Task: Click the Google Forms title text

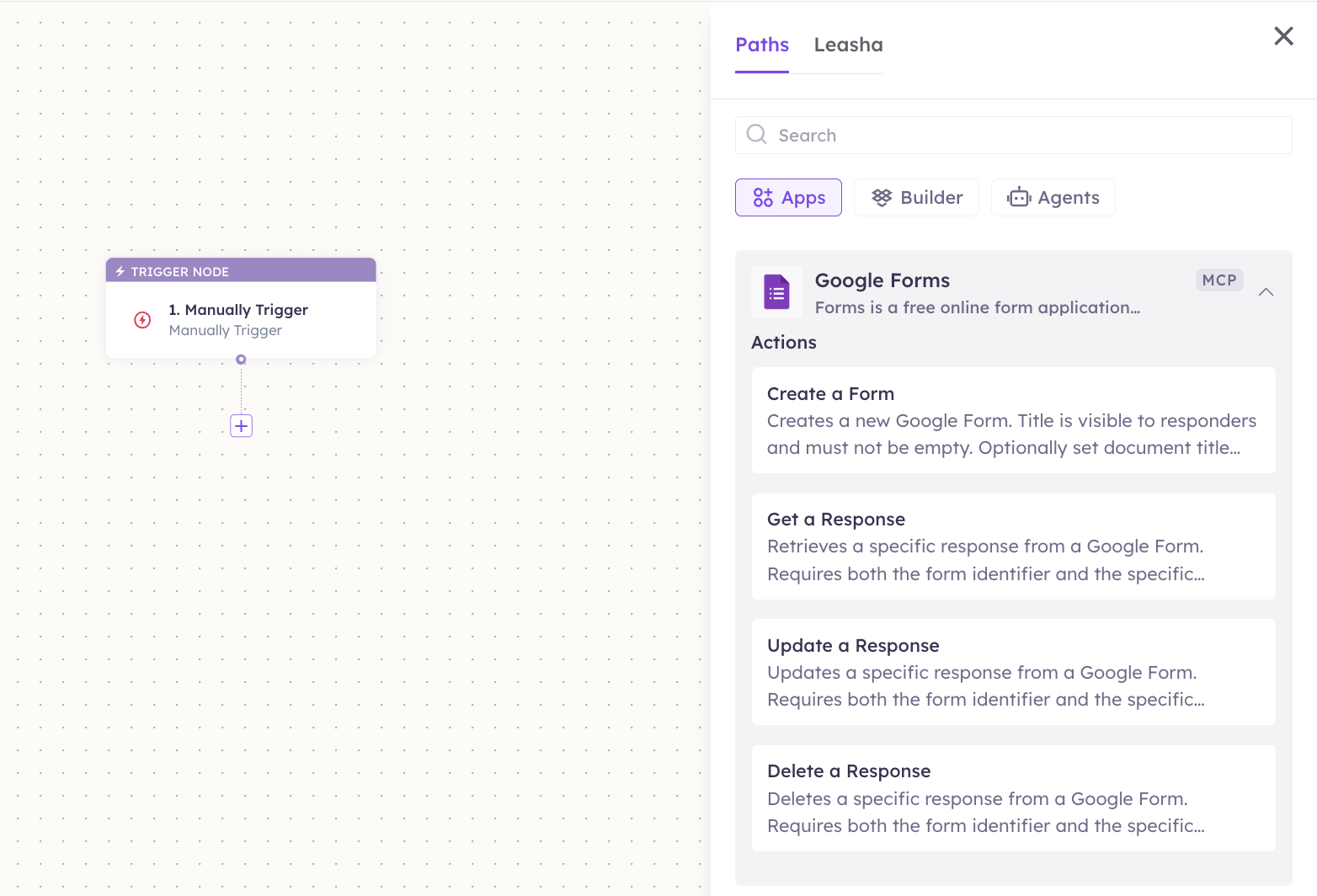Action: point(882,280)
